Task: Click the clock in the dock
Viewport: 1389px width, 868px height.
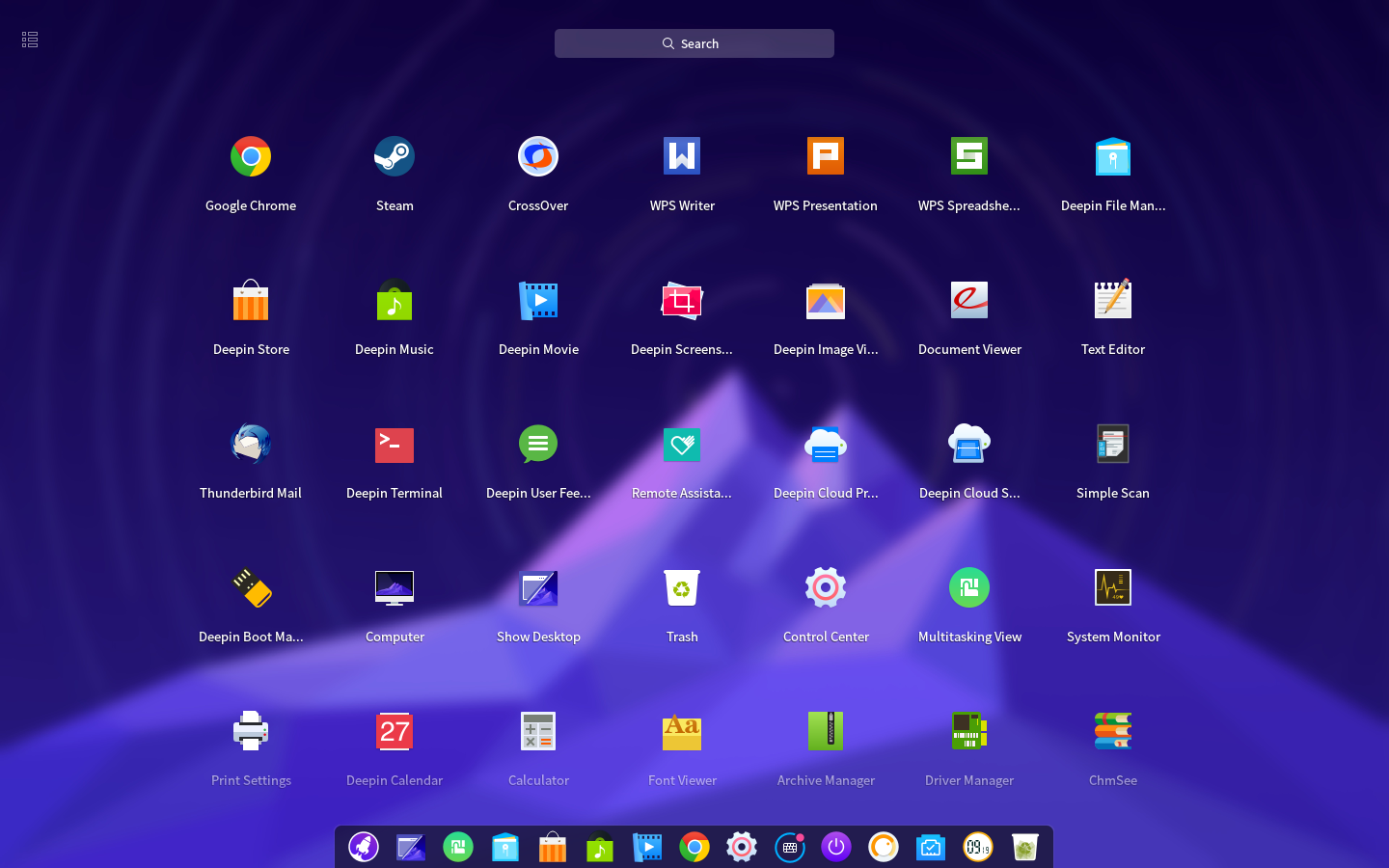Action: point(978,847)
